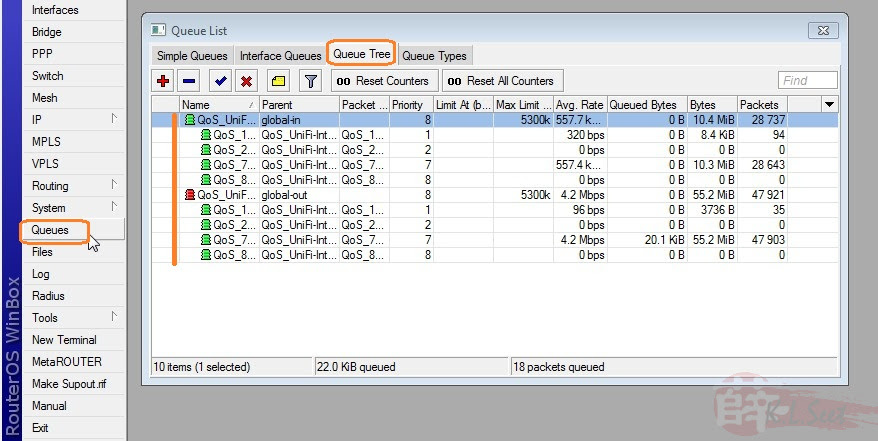Open Radius menu item
Viewport: 878px width, 441px height.
(73, 295)
